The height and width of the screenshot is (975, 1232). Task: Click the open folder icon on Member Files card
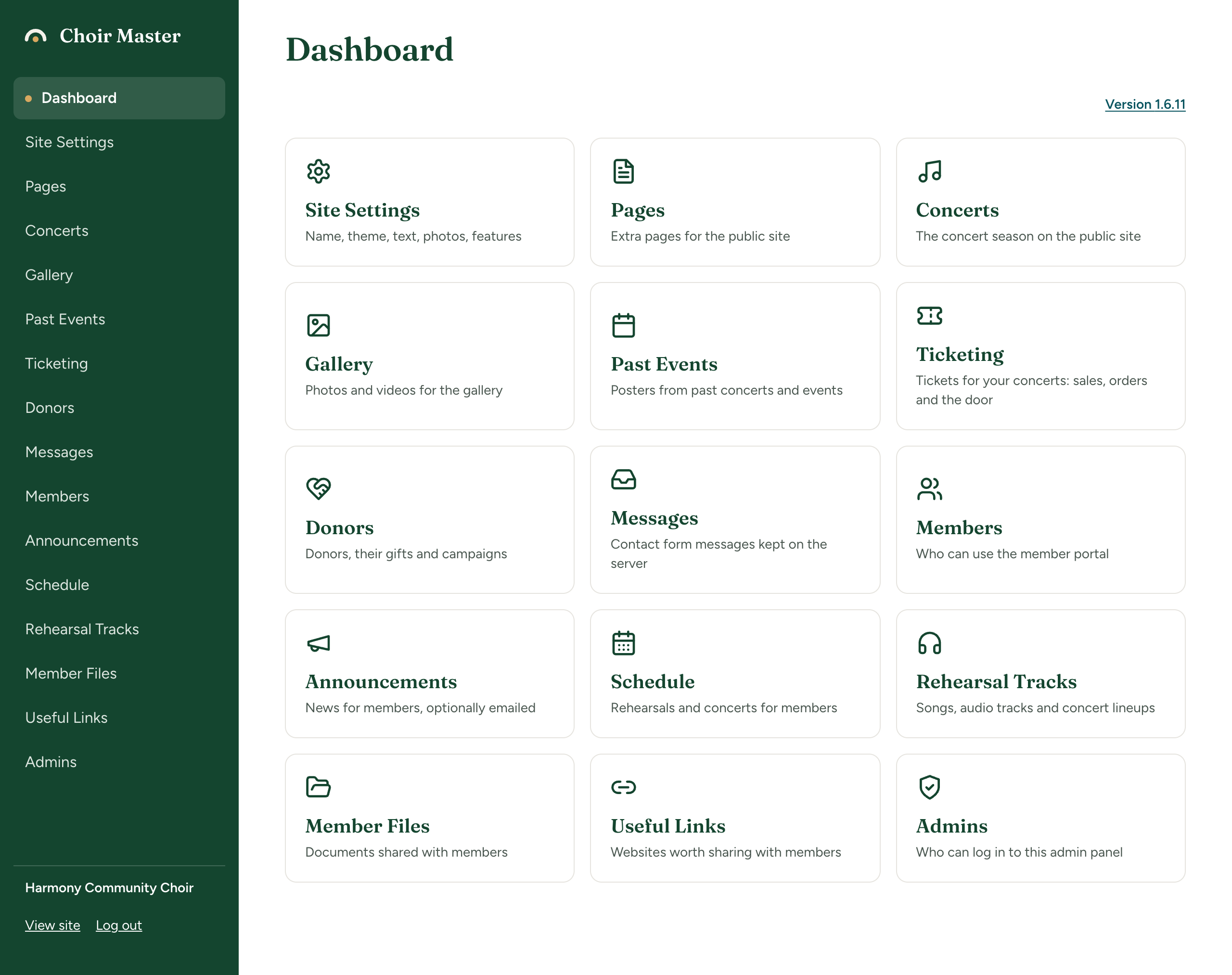click(318, 787)
